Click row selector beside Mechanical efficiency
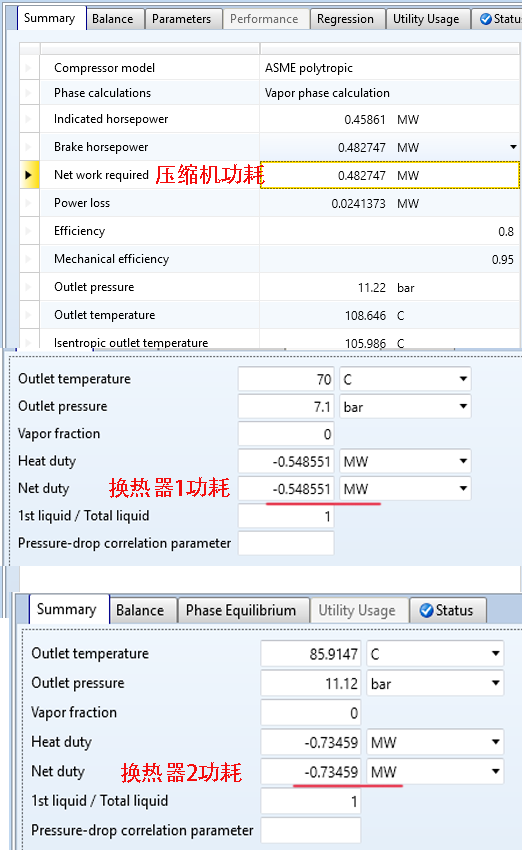Screen dimensions: 522x850 [x=29, y=259]
